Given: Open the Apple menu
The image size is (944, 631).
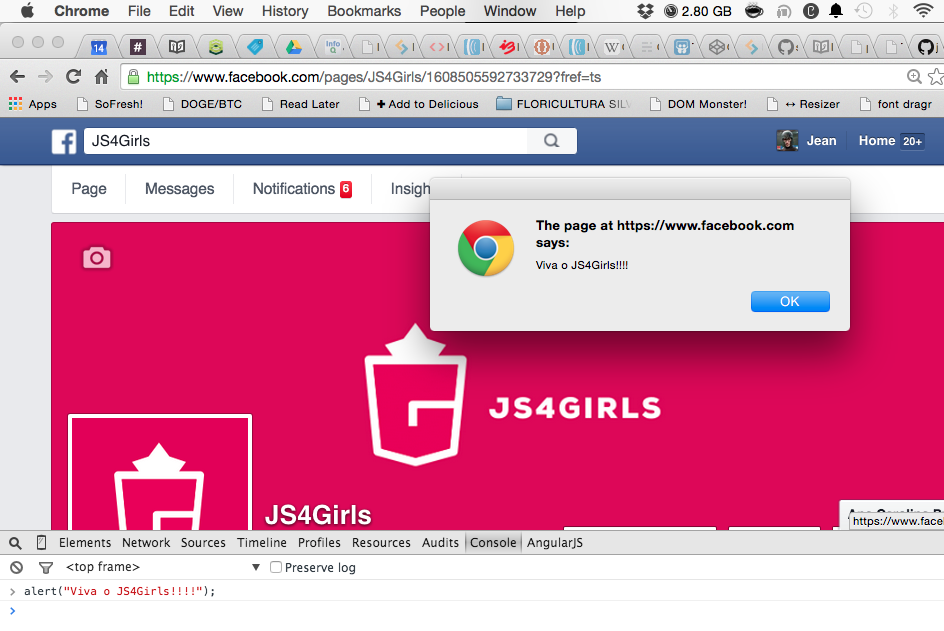Looking at the screenshot, I should point(28,11).
